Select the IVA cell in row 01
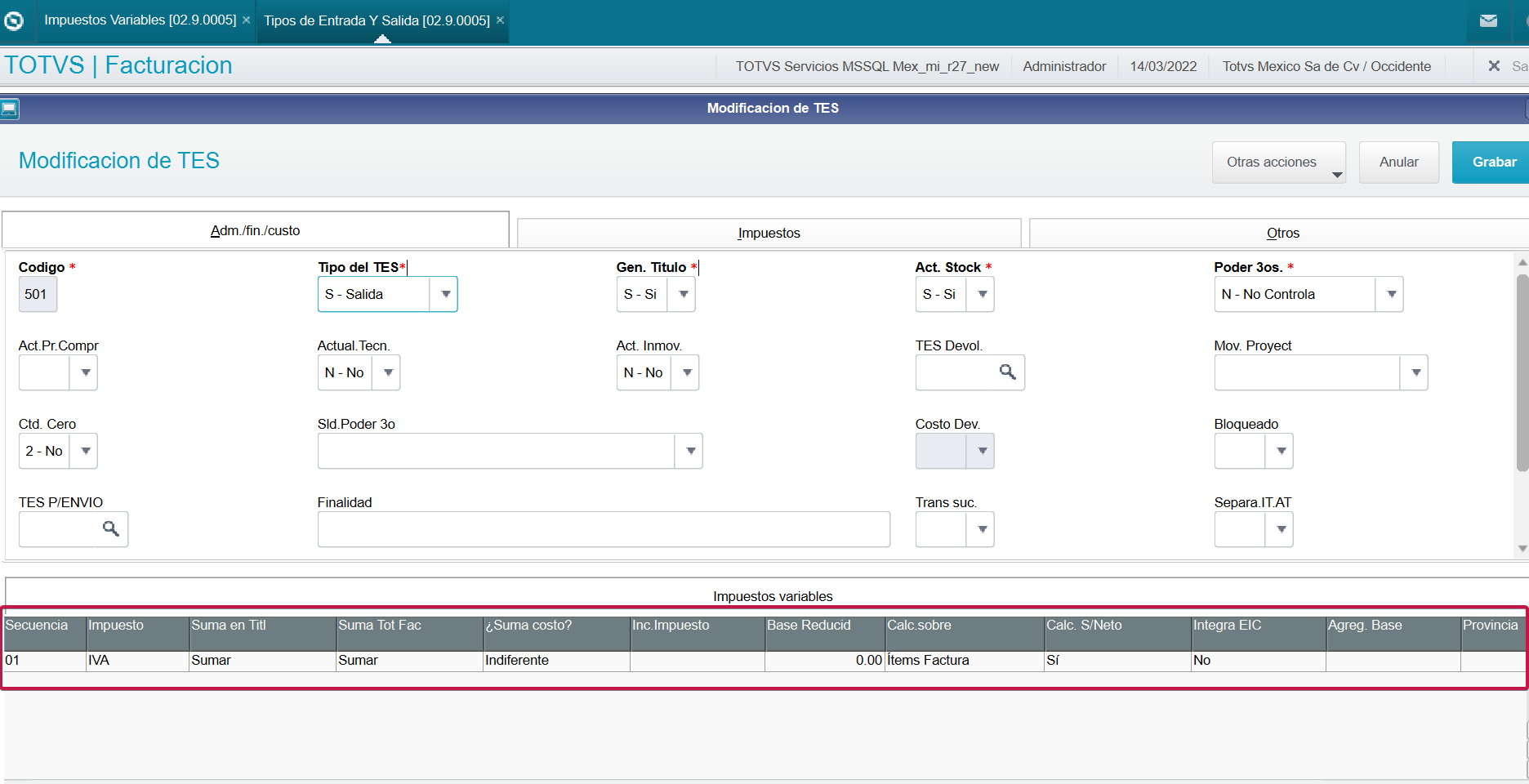Screen dimensions: 1529x784 coord(137,661)
